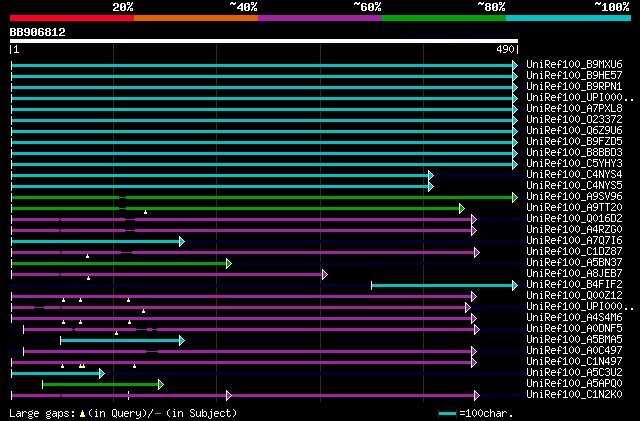Select the UniRef100_A9TT20 label
The height and width of the screenshot is (421, 640).
574,208
